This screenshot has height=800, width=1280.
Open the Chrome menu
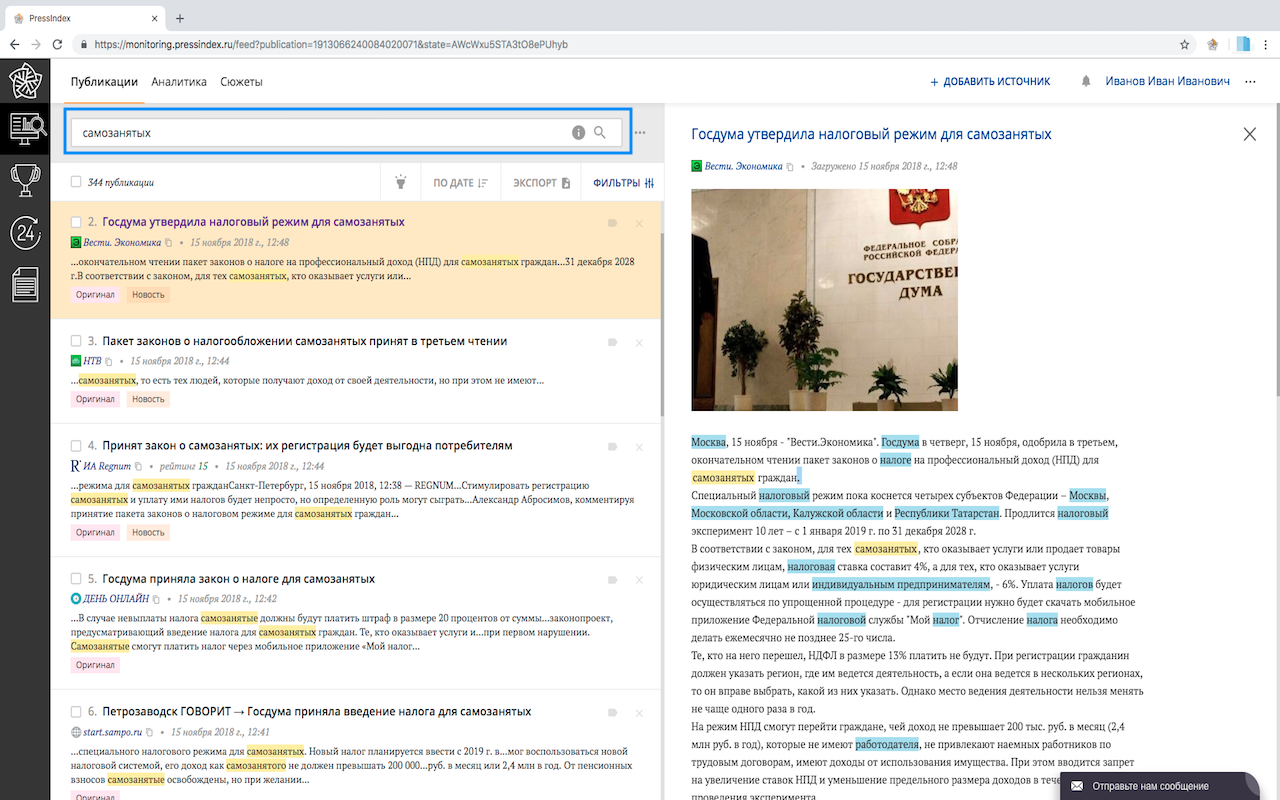tap(1264, 45)
